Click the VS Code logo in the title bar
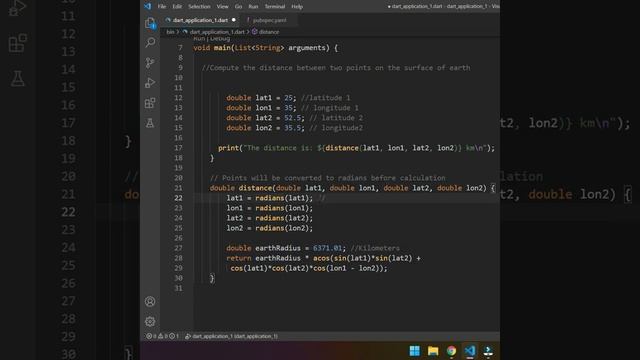Viewport: 640px width, 360px height. [148, 6]
